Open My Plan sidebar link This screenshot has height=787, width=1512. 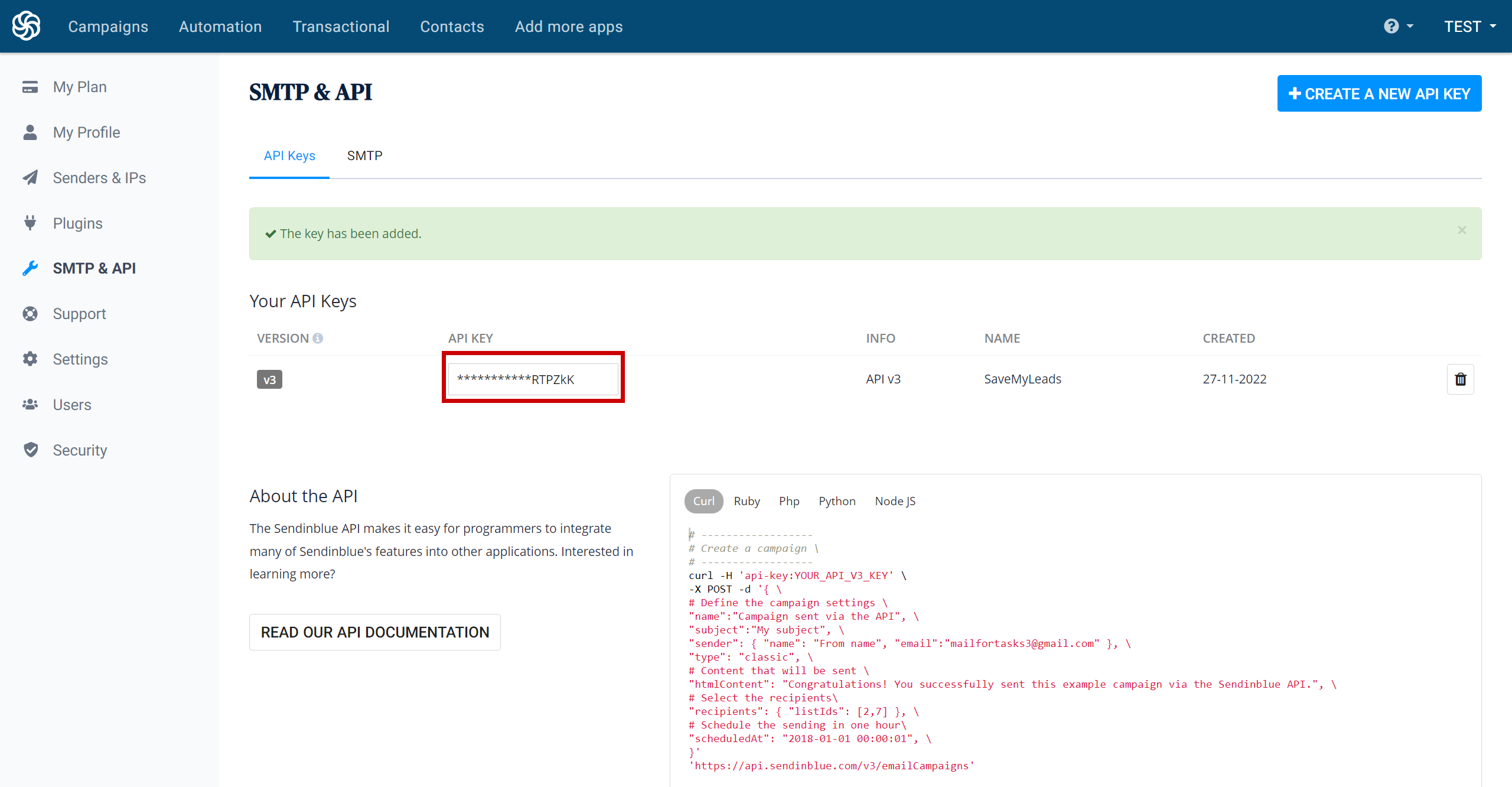[80, 87]
